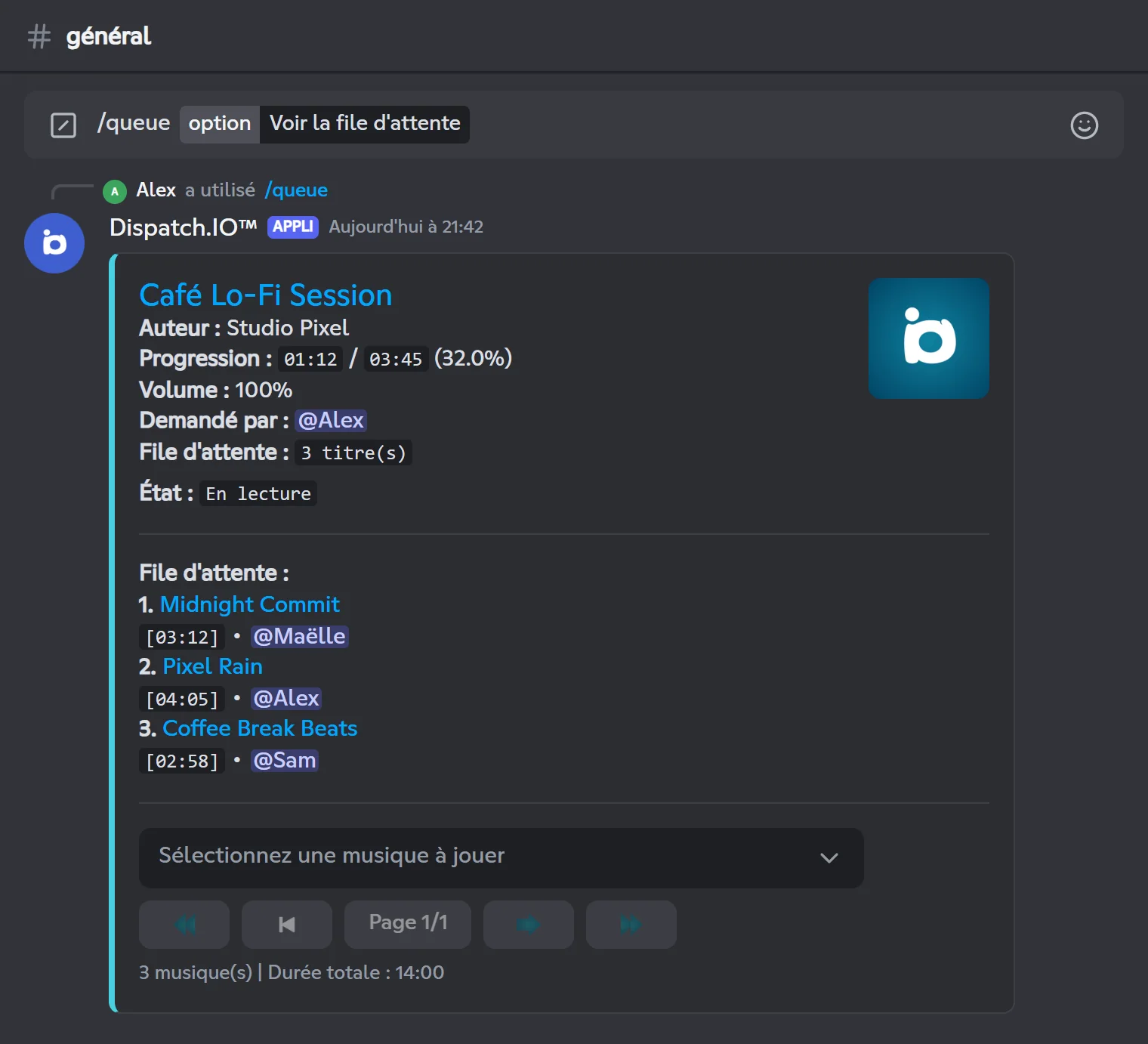Image resolution: width=1148 pixels, height=1044 pixels.
Task: Click Alex's small green avatar
Action: coord(115,191)
